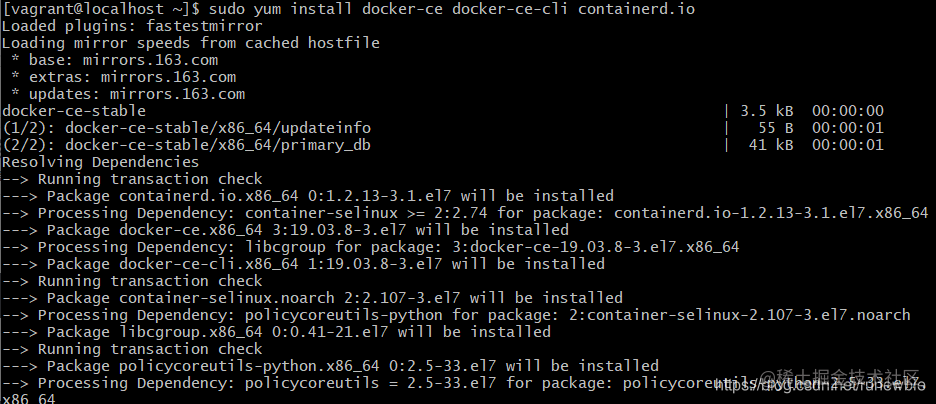936x404 pixels.
Task: Click the 'extras: mirrors.163.com' line
Action: click(x=123, y=77)
